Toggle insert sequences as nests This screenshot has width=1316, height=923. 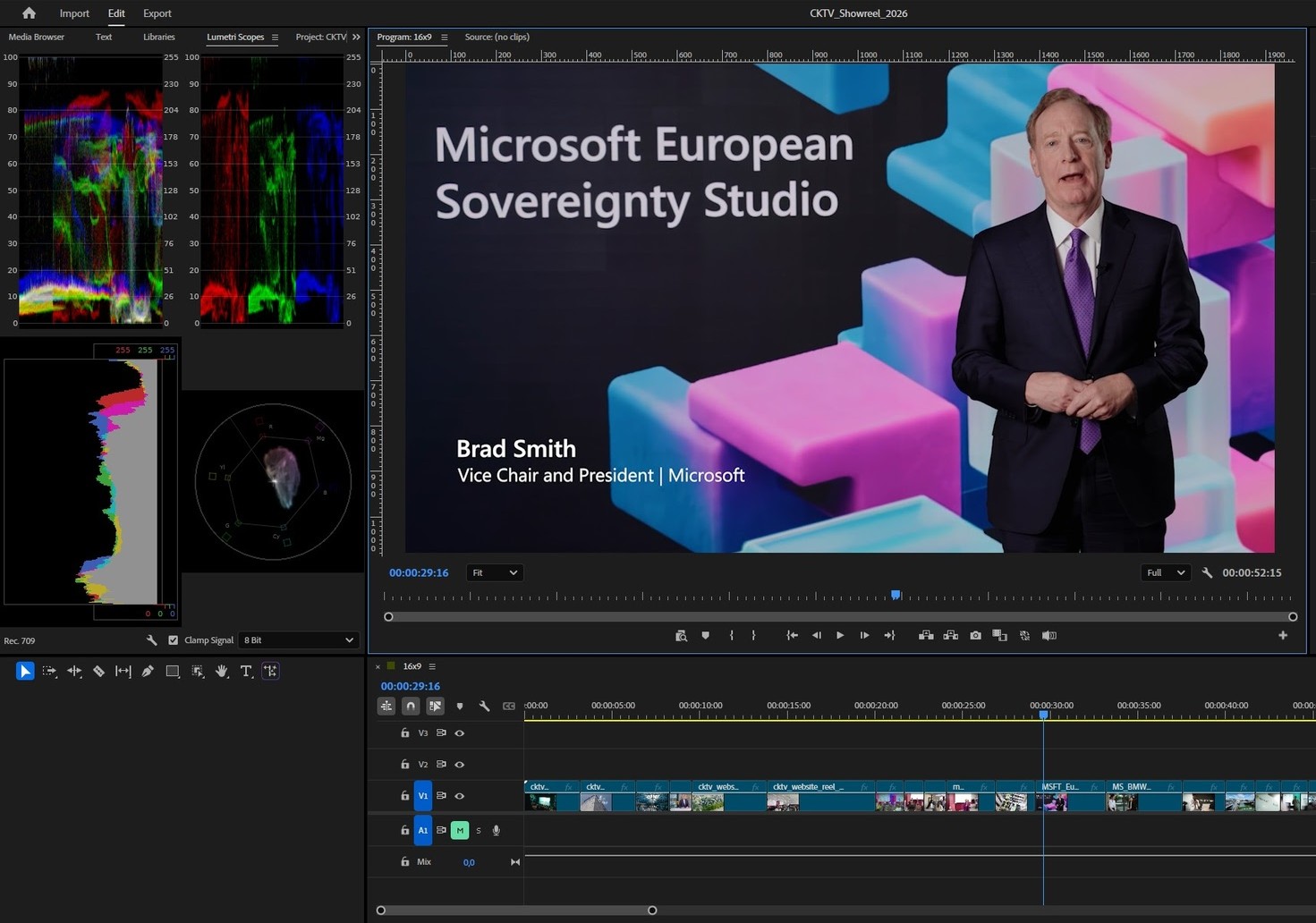click(x=386, y=706)
